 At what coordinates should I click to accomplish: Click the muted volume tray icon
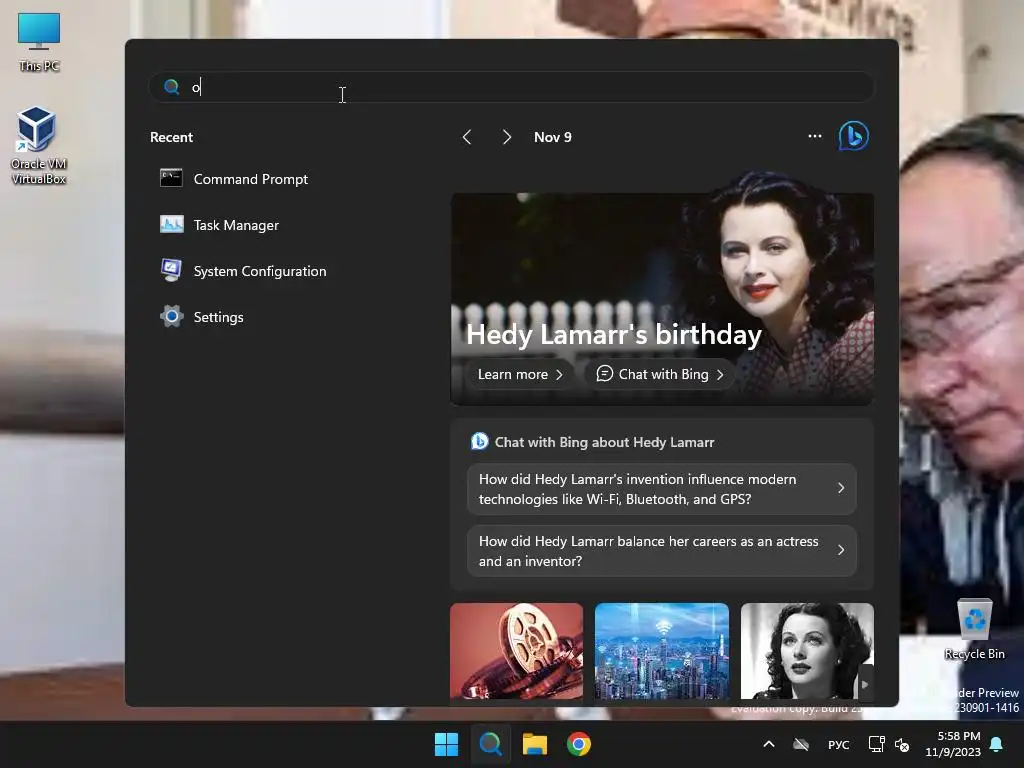902,744
